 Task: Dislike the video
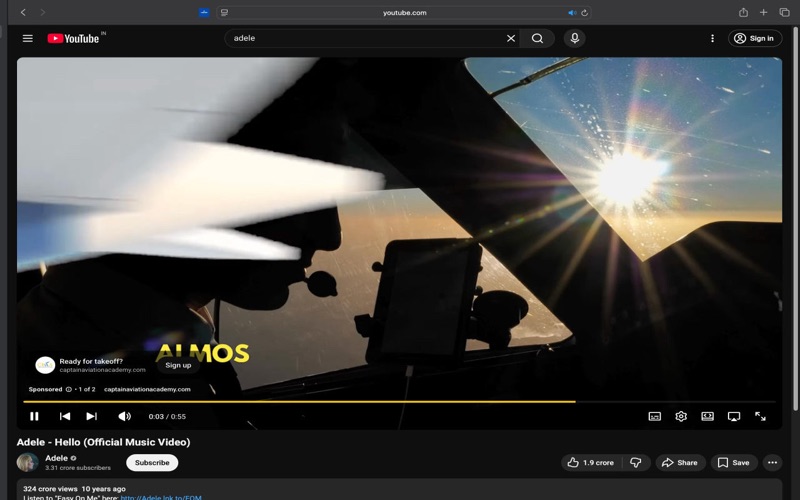point(636,463)
